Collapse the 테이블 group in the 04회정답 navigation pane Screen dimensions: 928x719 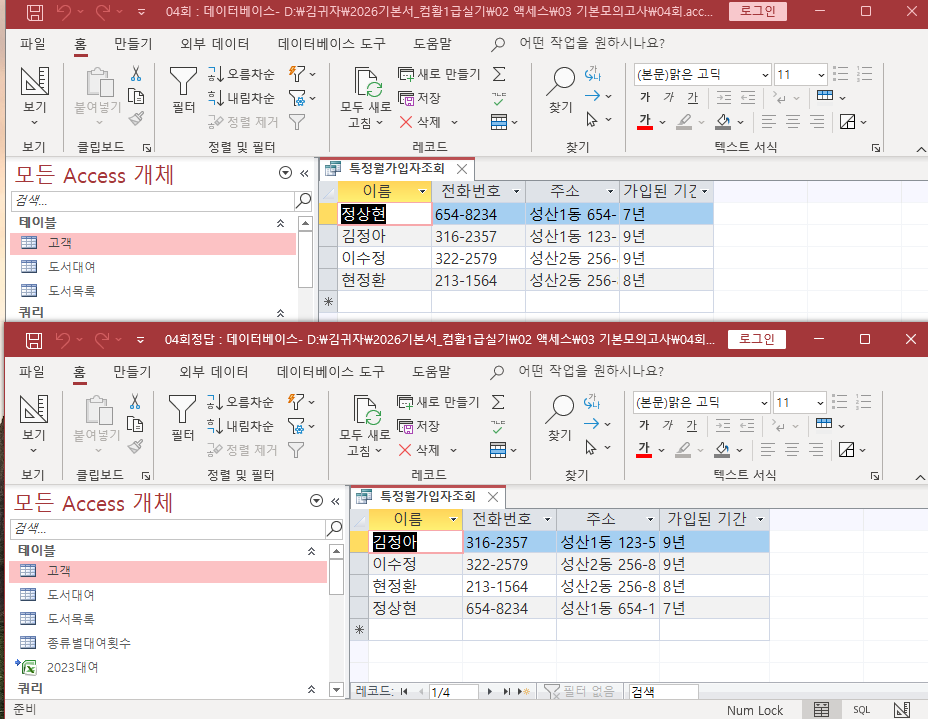(309, 550)
